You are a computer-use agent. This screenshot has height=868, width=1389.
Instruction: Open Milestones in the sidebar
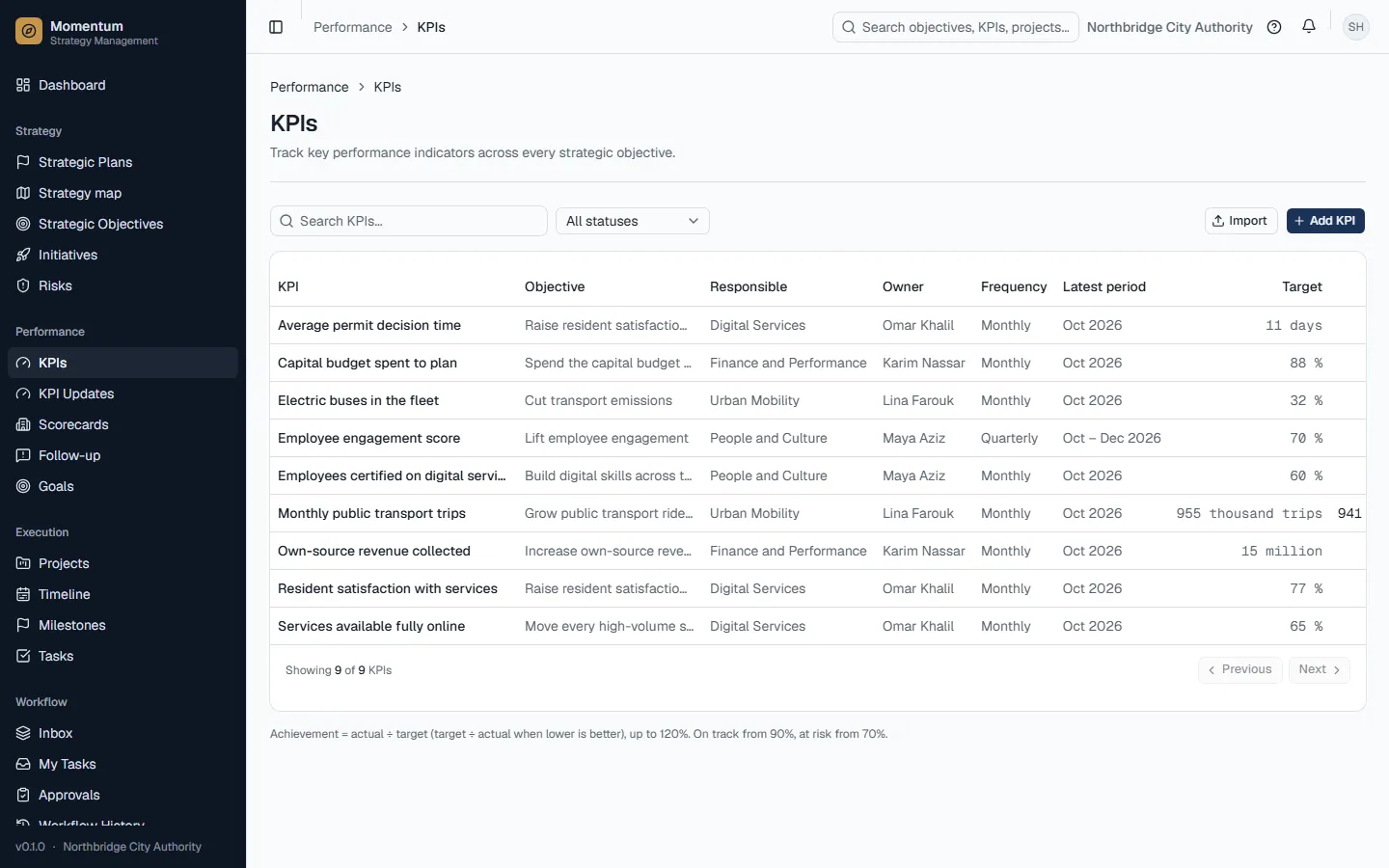[x=123, y=625]
